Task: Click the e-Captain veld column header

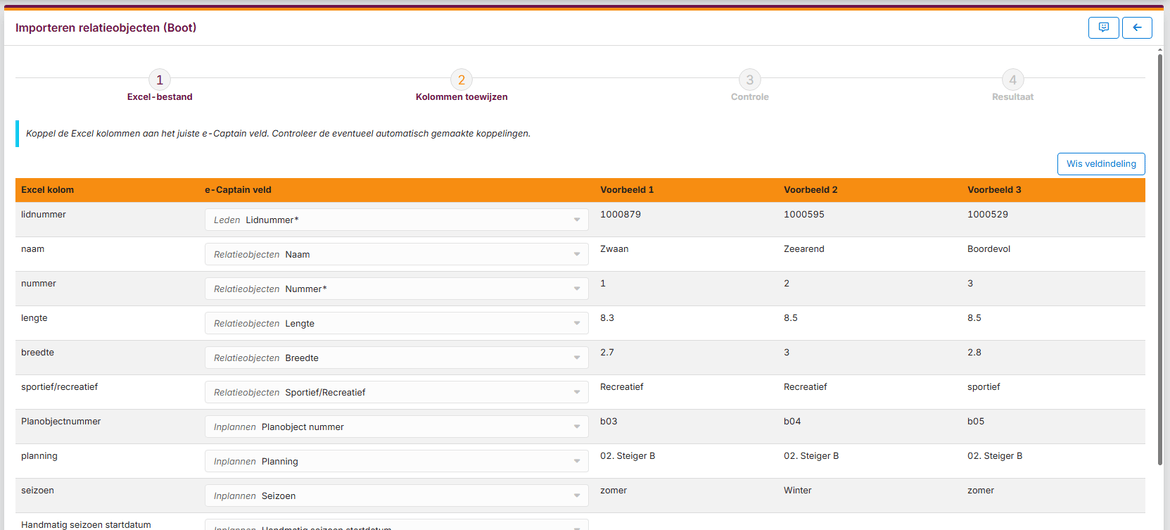Action: [x=236, y=190]
